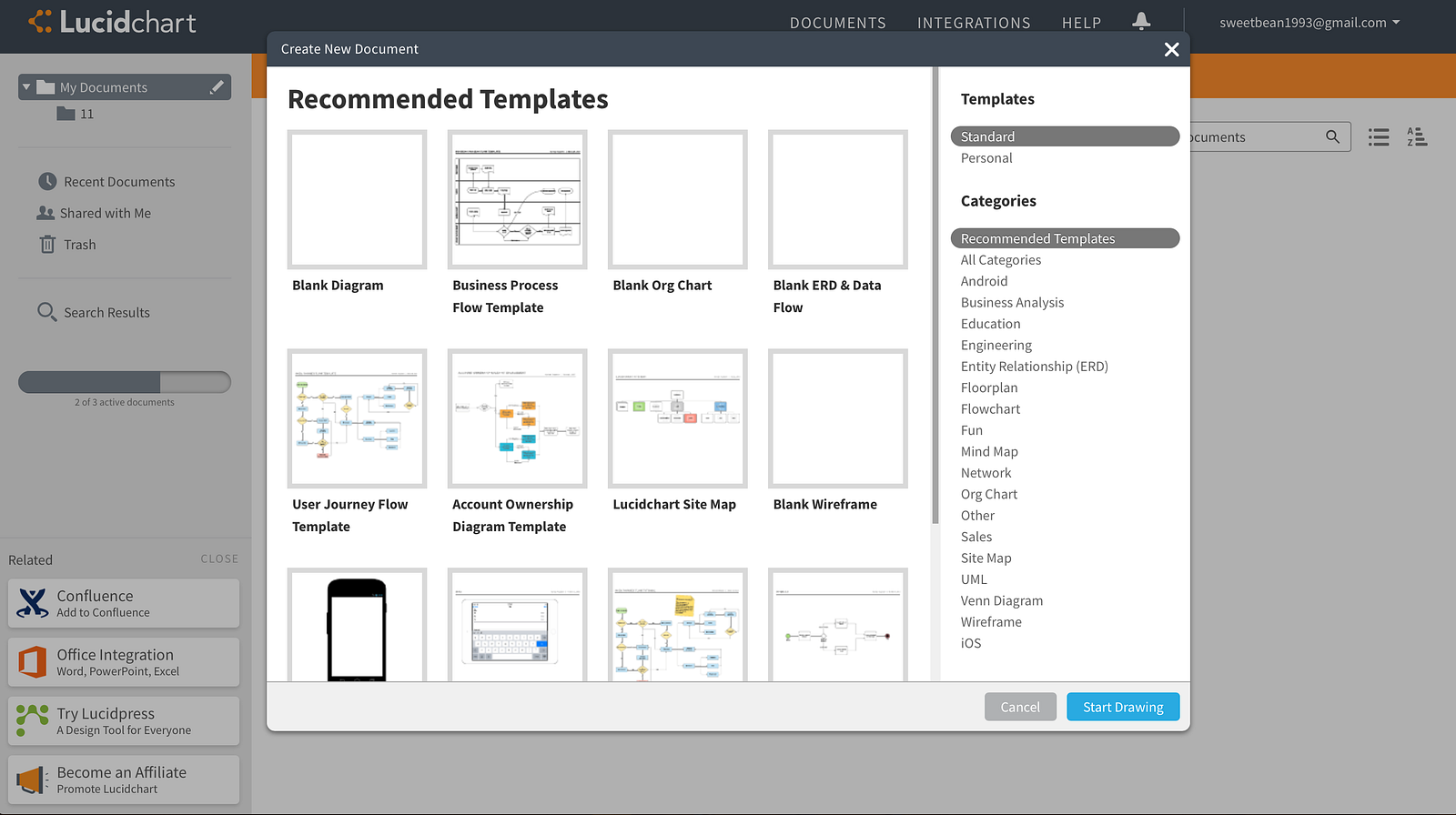Open the notifications bell
This screenshot has height=815, width=1456.
tap(1141, 21)
